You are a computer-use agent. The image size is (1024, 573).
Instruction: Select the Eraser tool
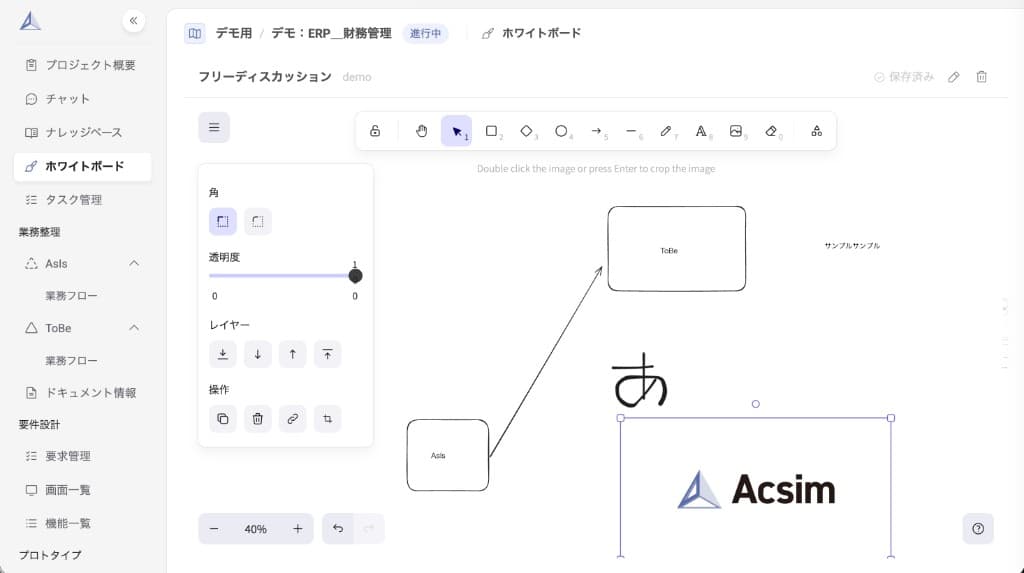pyautogui.click(x=771, y=131)
